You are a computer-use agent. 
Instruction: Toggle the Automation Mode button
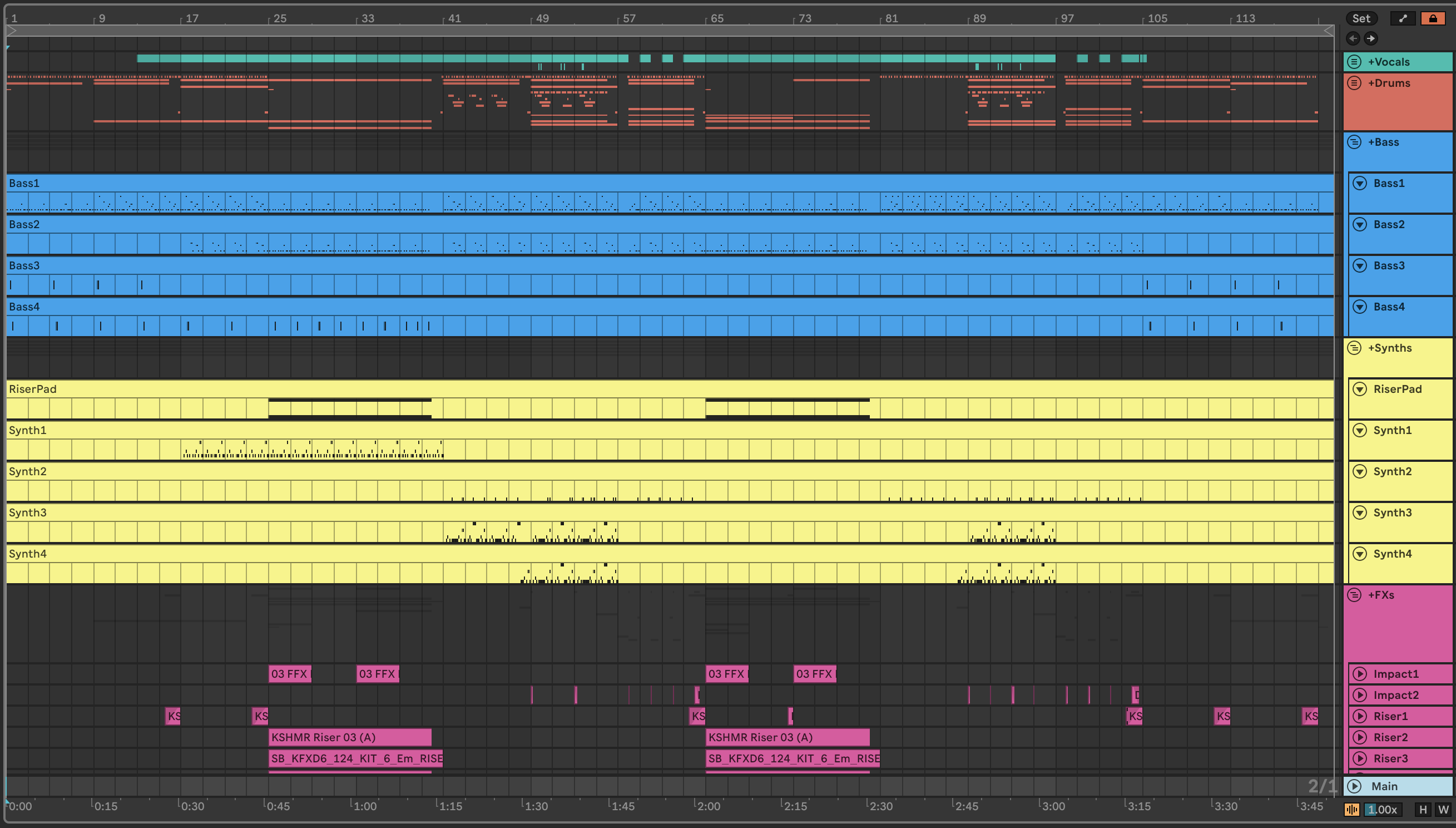coord(1403,18)
